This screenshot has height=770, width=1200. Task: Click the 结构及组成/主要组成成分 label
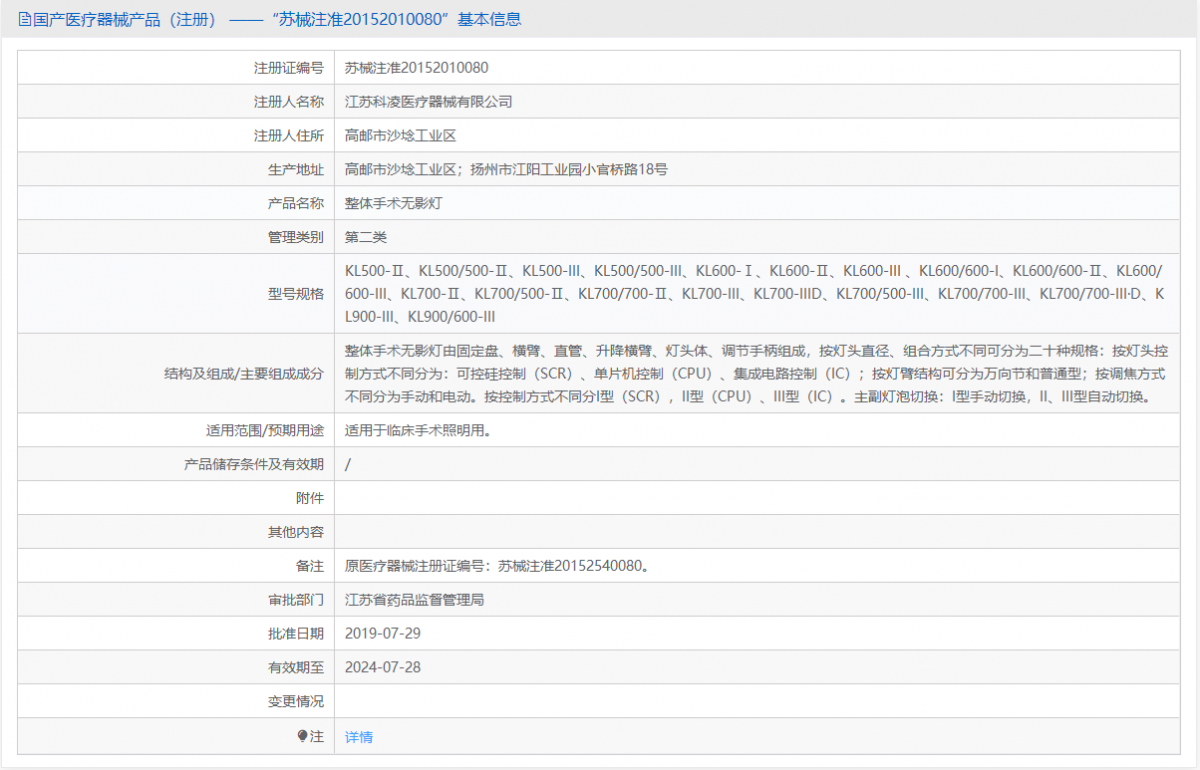(243, 374)
